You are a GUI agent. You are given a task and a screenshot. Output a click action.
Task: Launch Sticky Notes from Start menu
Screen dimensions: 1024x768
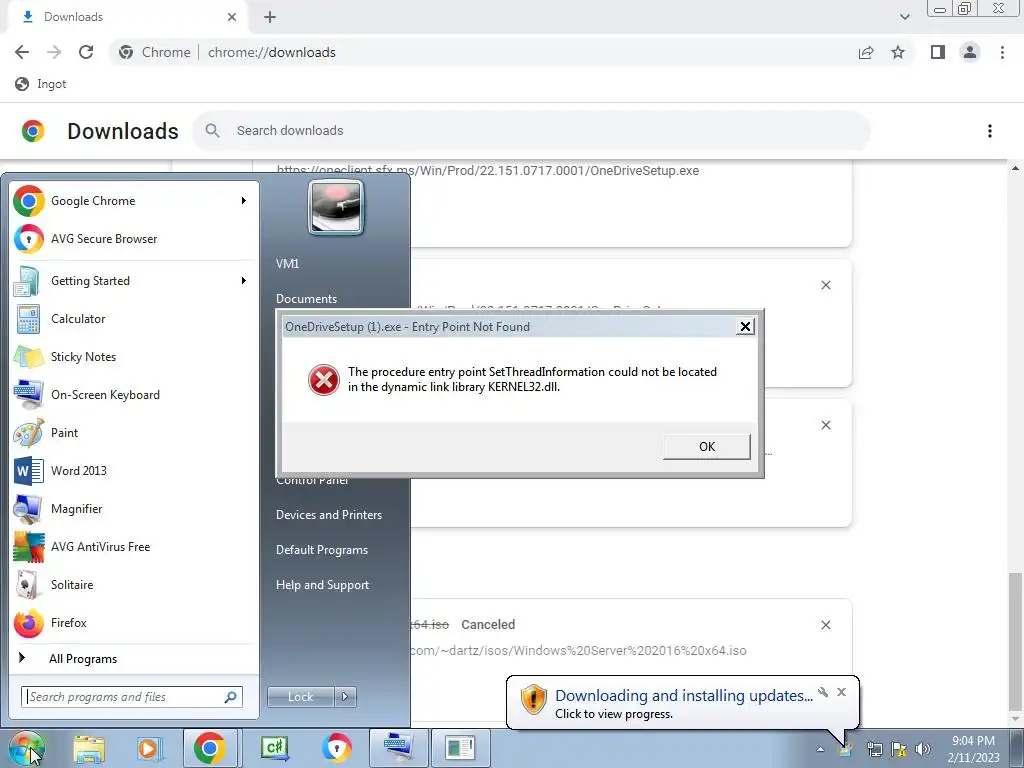(134, 357)
